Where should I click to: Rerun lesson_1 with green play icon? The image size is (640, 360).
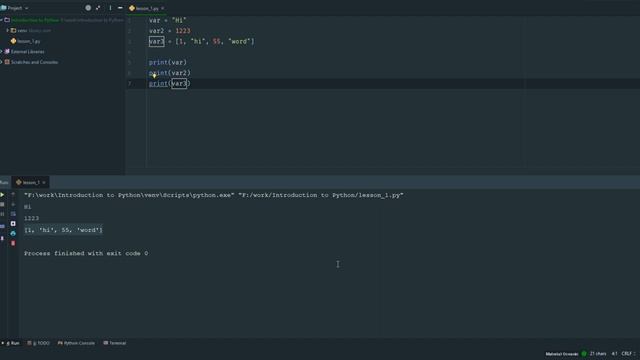click(2, 195)
